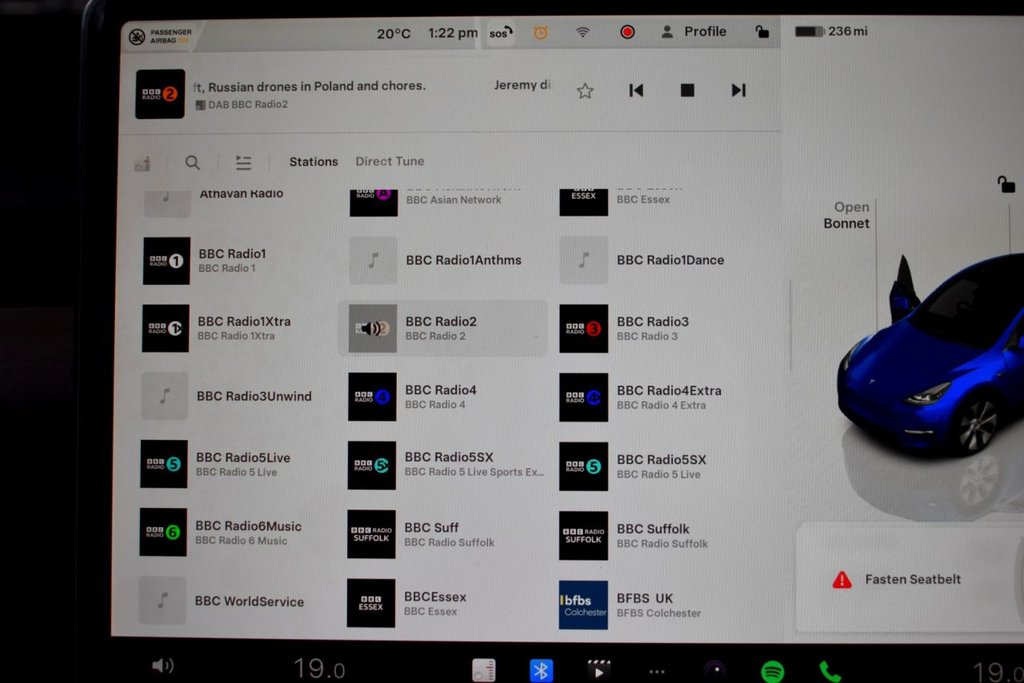Viewport: 1024px width, 683px height.
Task: Click the station list scrollbar
Action: click(790, 326)
